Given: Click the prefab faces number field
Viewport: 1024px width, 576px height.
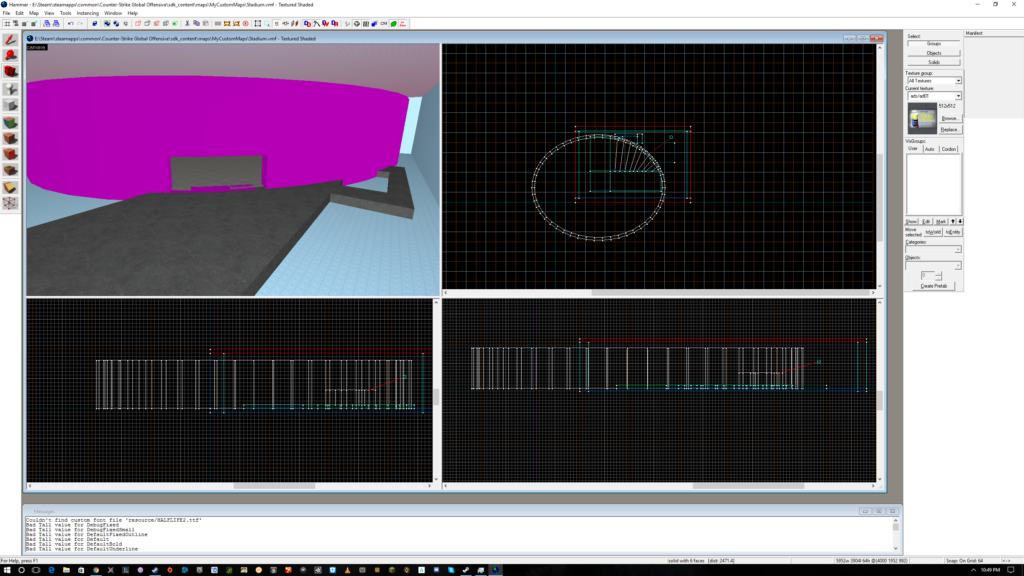Looking at the screenshot, I should coord(928,276).
